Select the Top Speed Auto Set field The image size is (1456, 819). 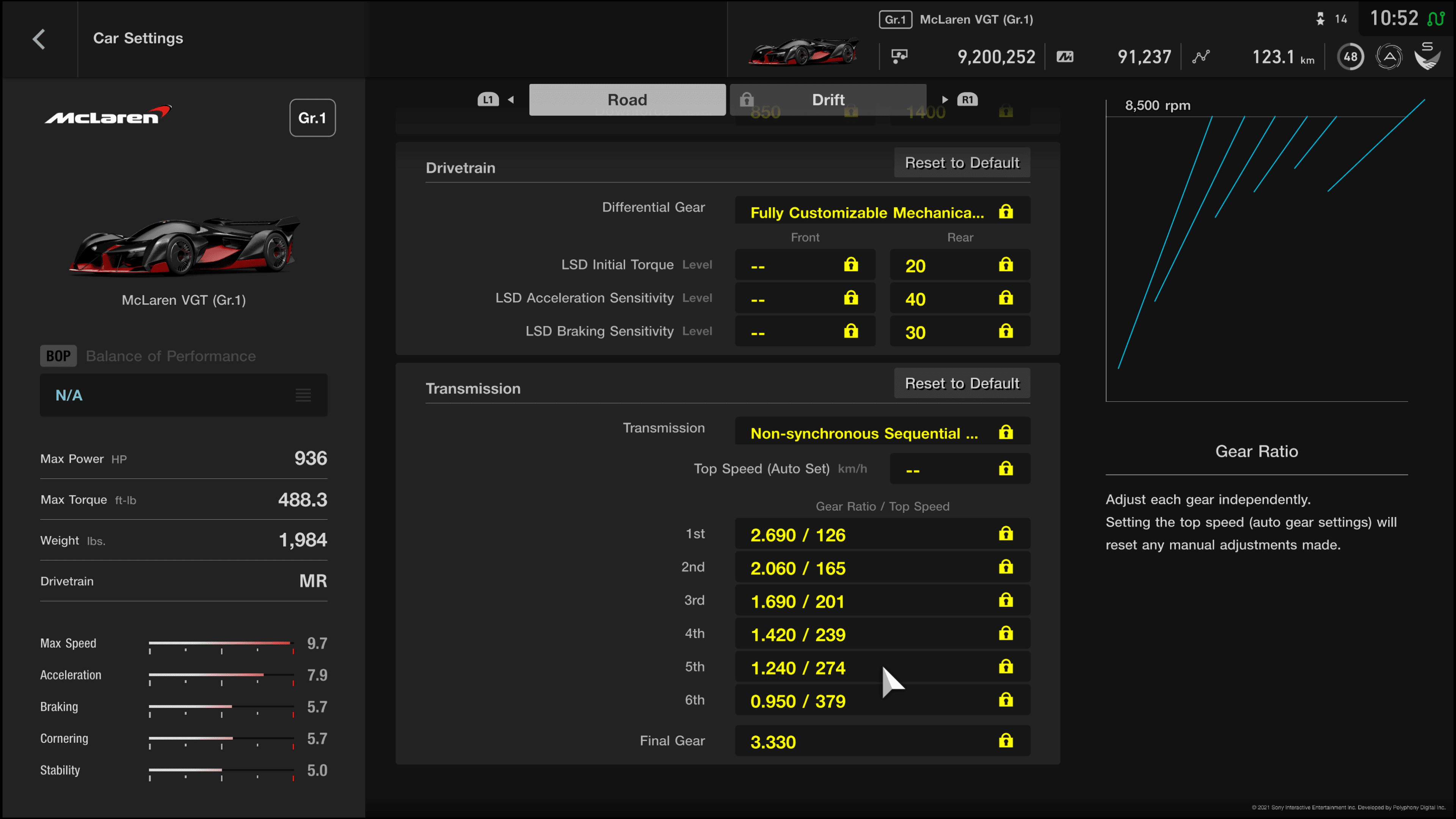tap(960, 469)
